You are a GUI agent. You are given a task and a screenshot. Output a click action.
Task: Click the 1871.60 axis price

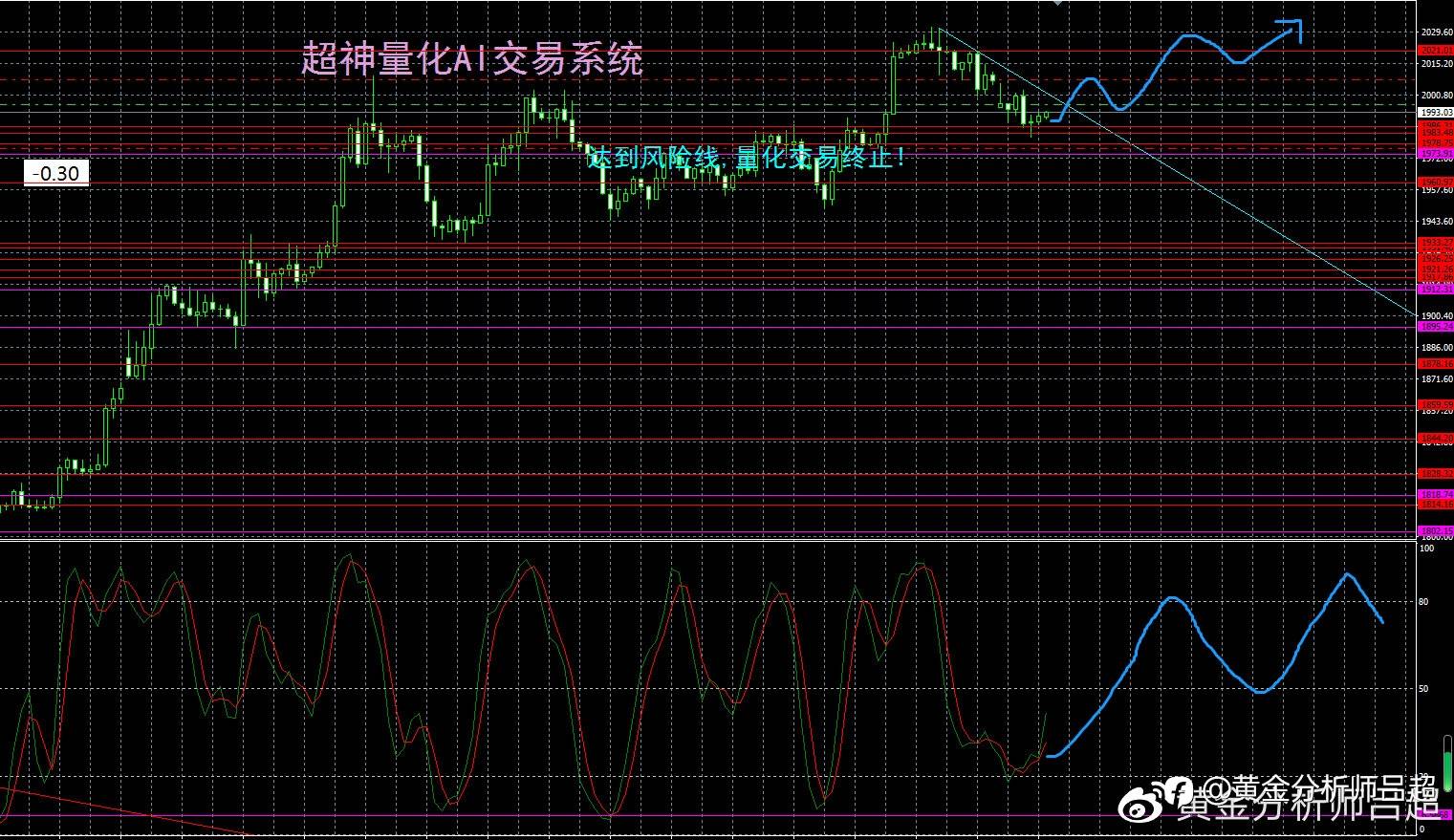[x=1437, y=379]
